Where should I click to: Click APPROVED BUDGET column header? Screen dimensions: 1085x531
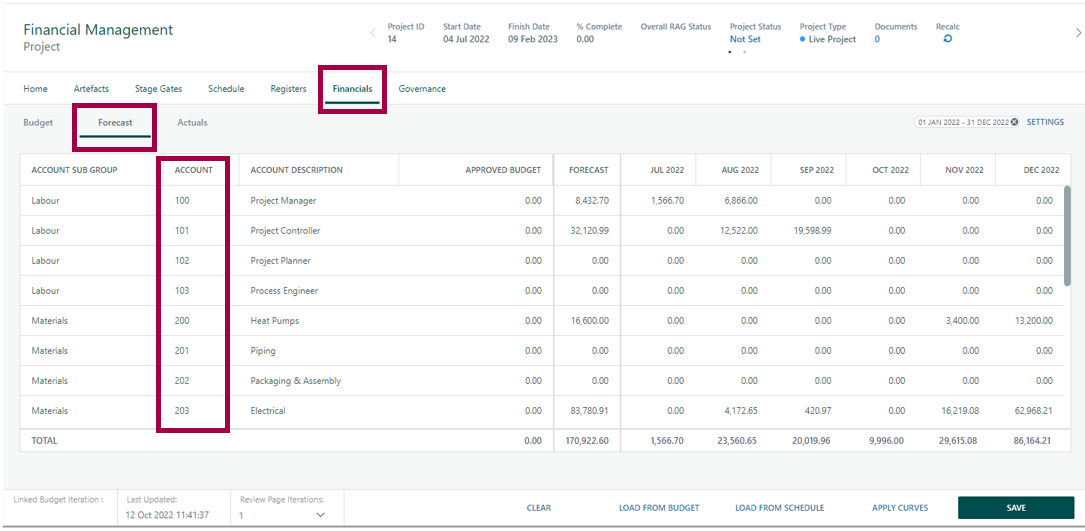tap(503, 170)
